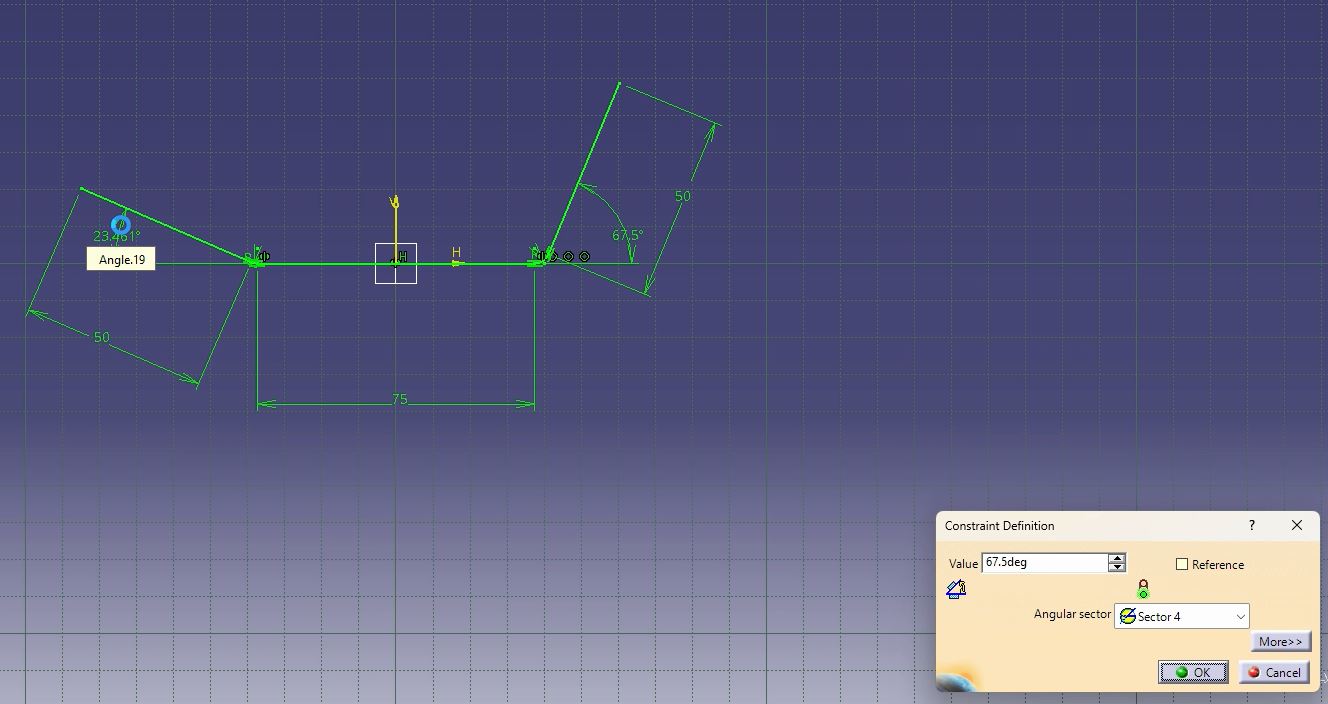Select the 67.5° angle dimension label
Screen dimensions: 1328x704
pos(627,235)
